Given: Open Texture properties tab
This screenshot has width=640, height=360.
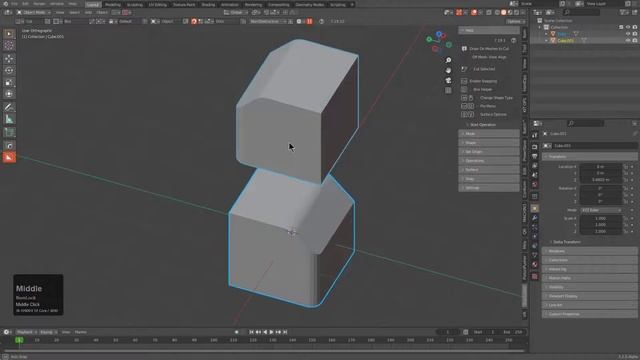Looking at the screenshot, I should pyautogui.click(x=535, y=277).
